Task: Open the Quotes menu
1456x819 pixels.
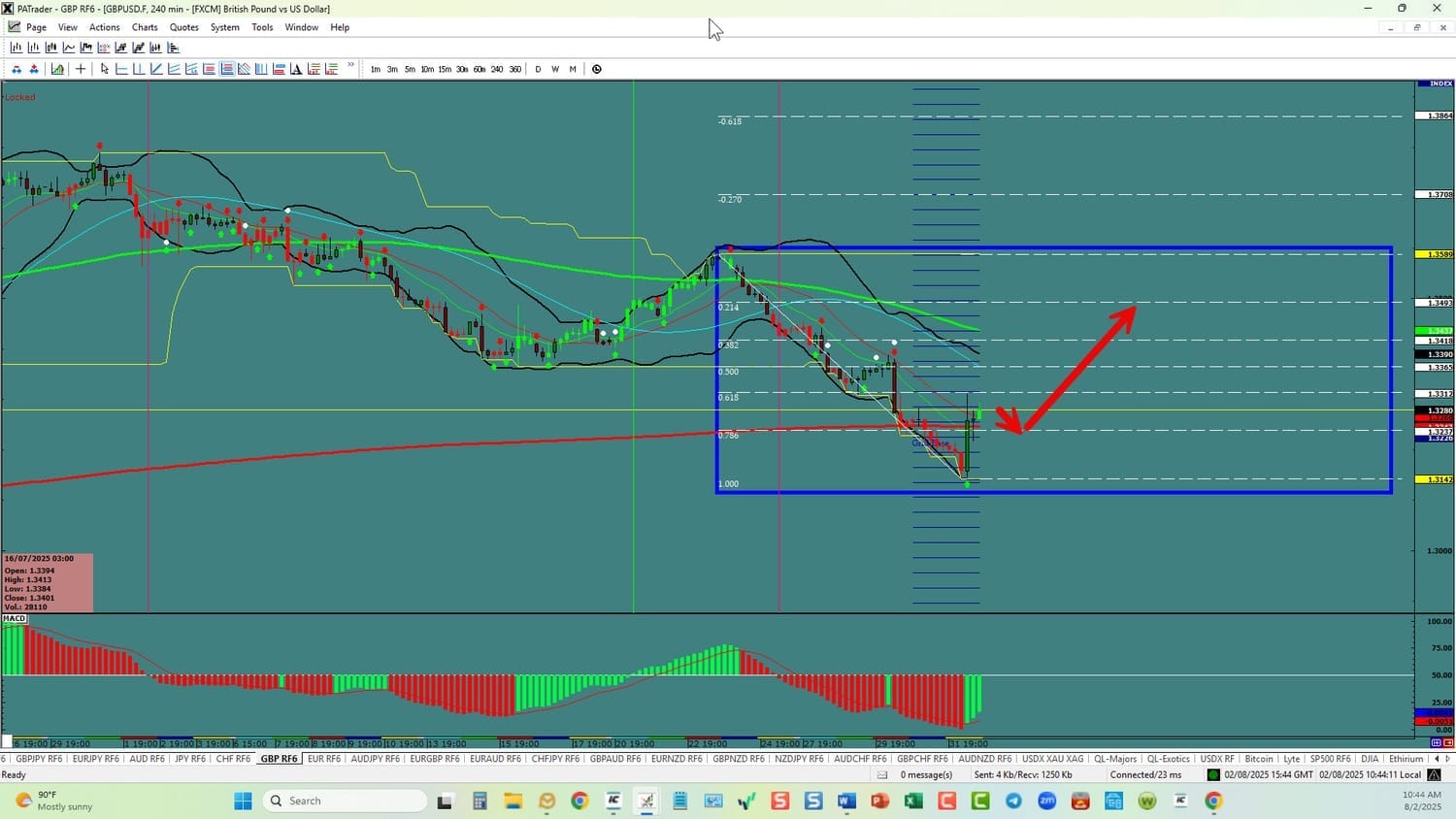Action: point(183,27)
